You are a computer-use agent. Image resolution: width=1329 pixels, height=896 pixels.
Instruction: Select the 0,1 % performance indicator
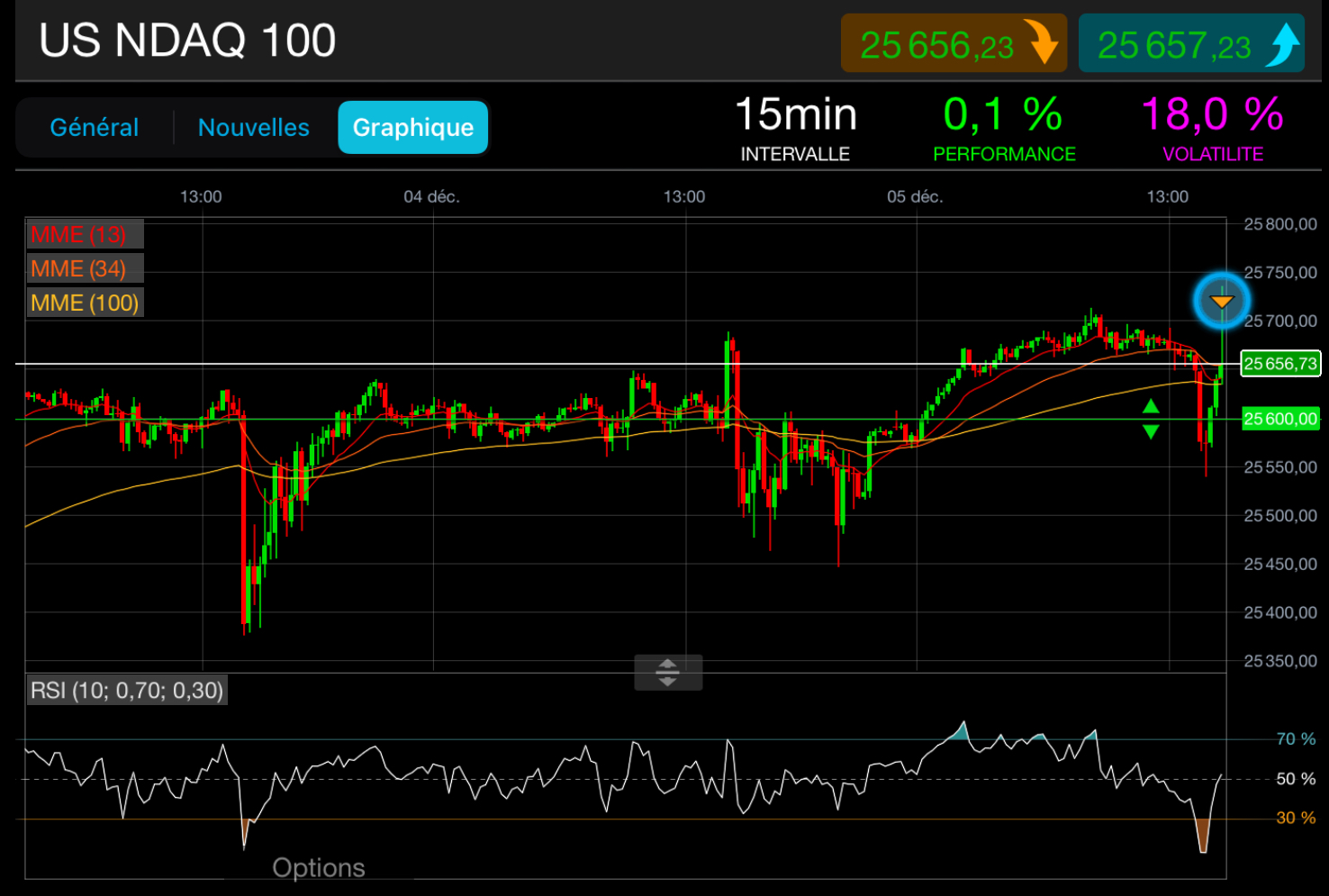(x=1004, y=129)
